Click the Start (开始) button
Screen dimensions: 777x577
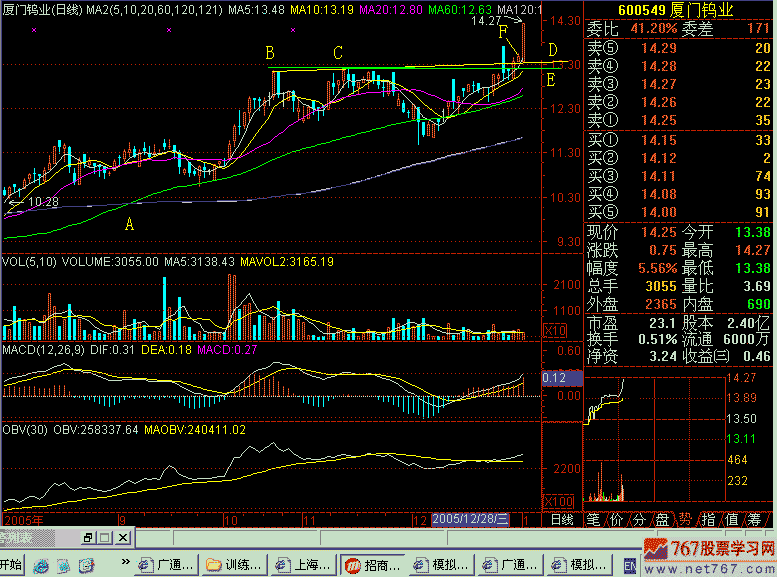11,565
